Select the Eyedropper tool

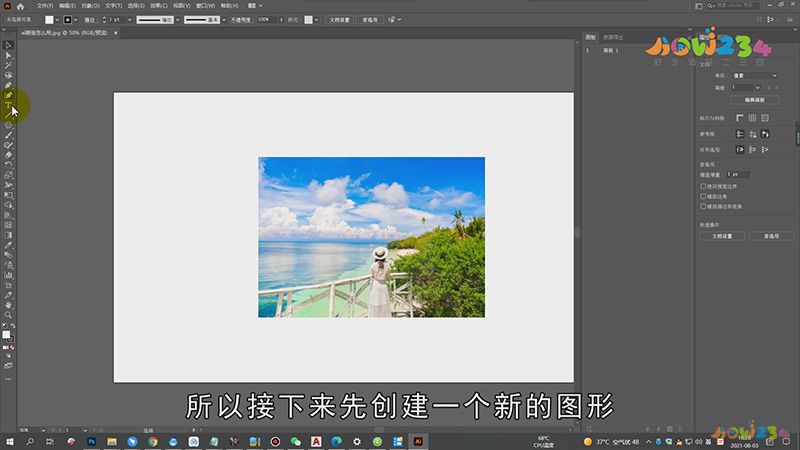[8, 245]
